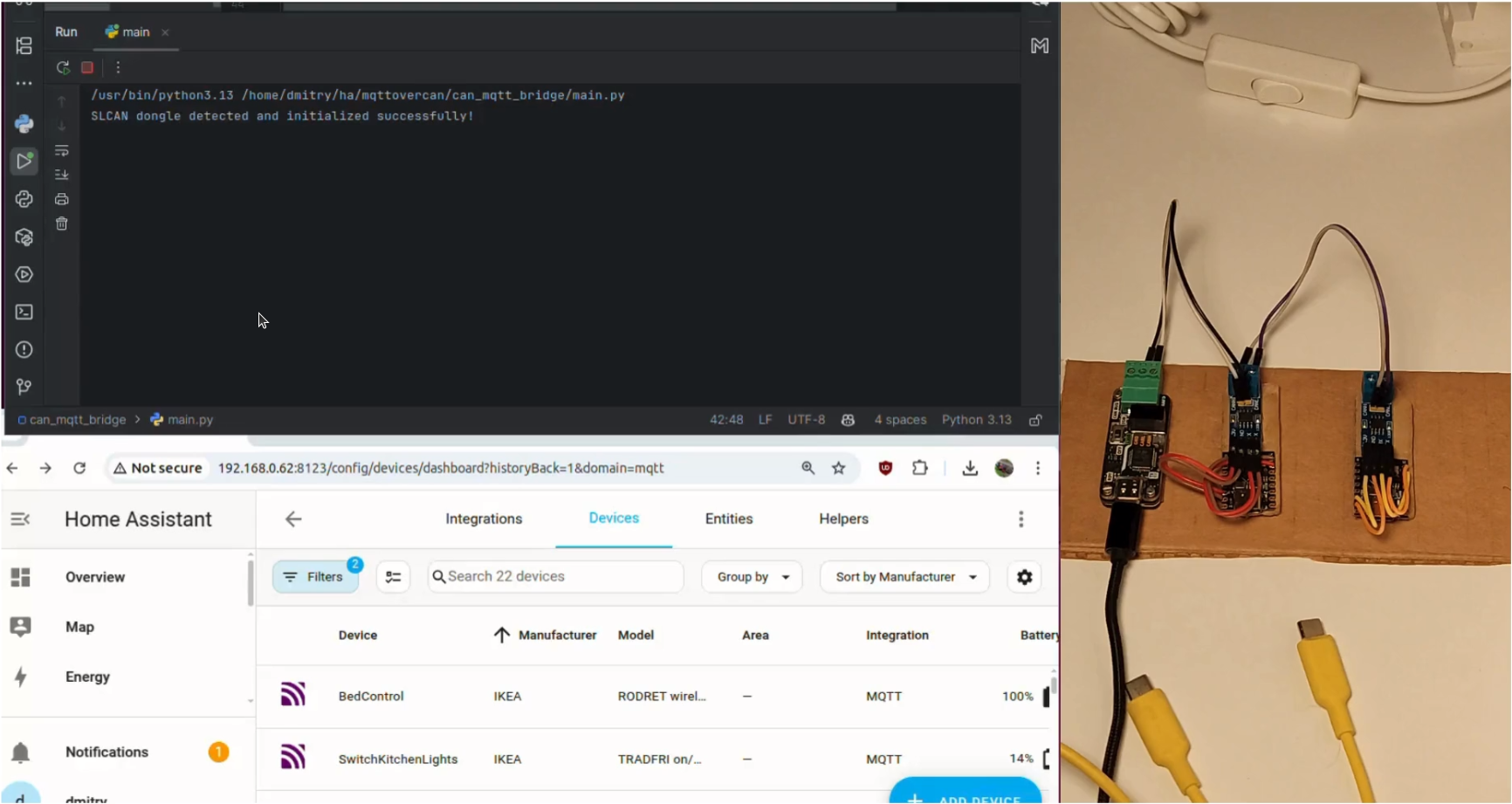The width and height of the screenshot is (1512, 804).
Task: Switch Python 3.13 interpreter
Action: (976, 420)
